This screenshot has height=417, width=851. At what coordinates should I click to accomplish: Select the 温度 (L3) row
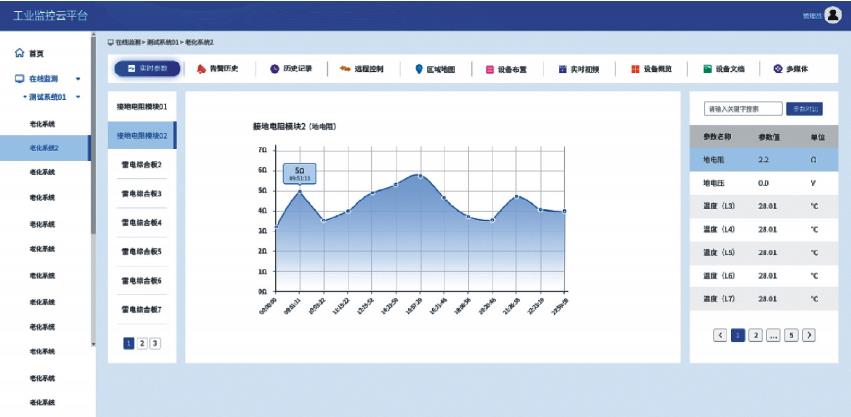[x=764, y=206]
